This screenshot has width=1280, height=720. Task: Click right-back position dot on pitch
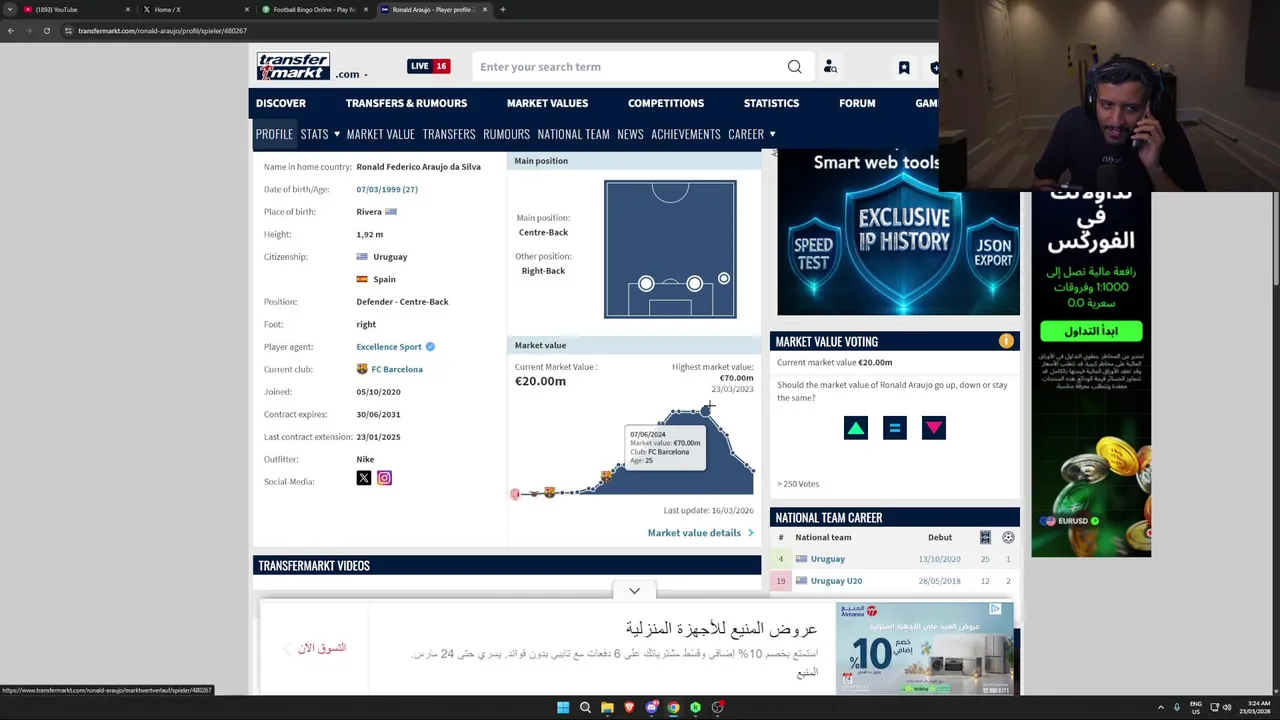723,279
